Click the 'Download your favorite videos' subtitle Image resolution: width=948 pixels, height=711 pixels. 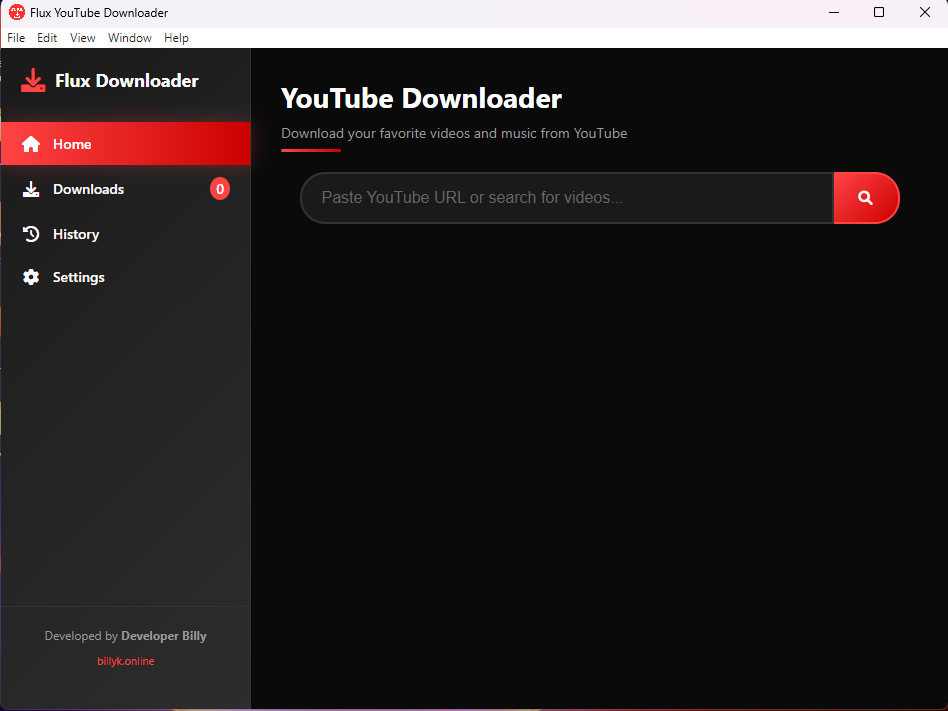[x=454, y=133]
